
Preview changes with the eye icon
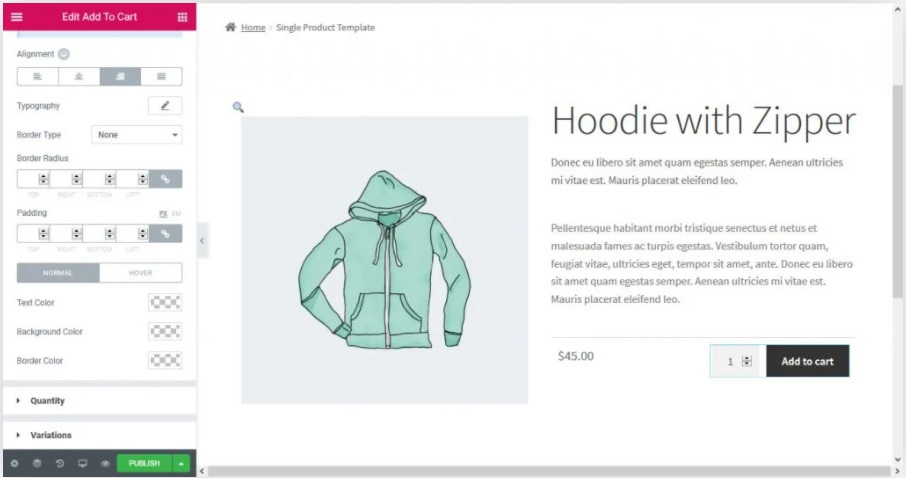[x=105, y=464]
